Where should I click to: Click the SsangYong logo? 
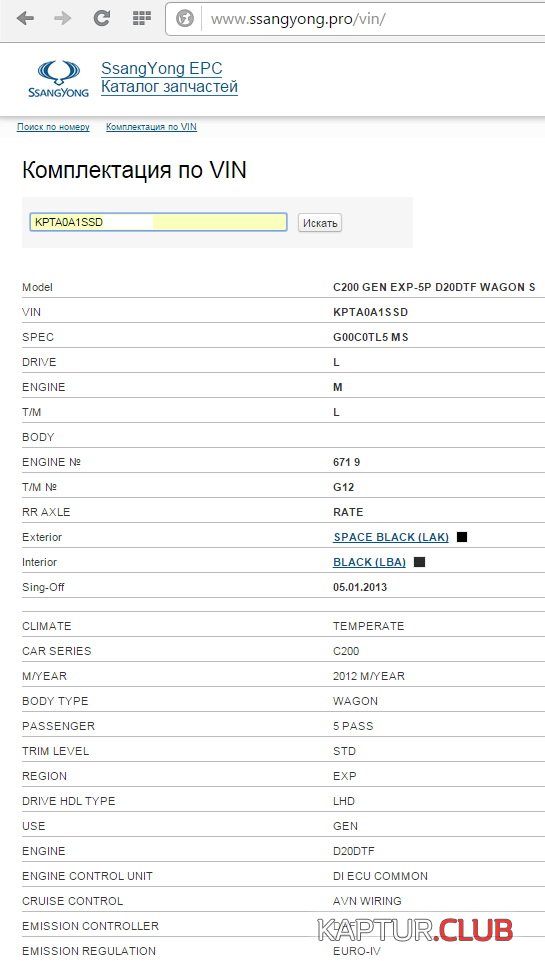(58, 79)
